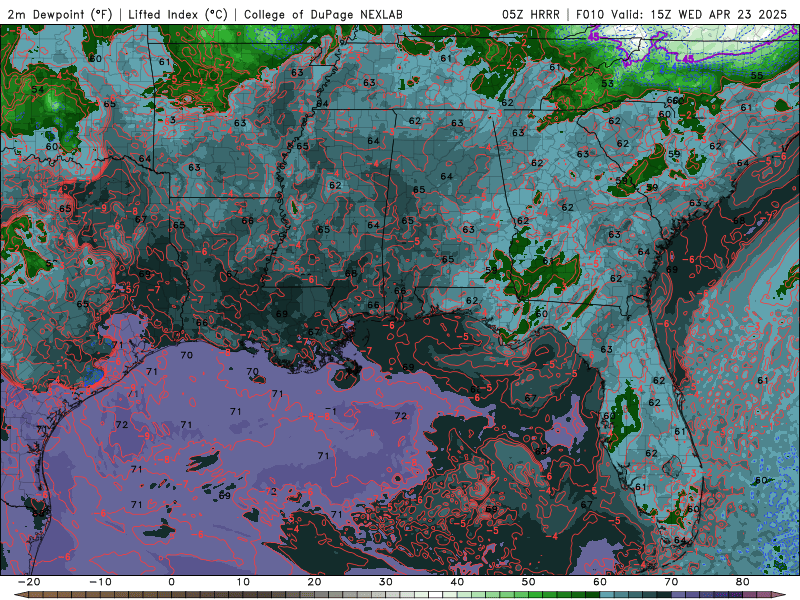Click the '05Z HRRR' model run label
Image resolution: width=800 pixels, height=600 pixels.
tap(531, 14)
